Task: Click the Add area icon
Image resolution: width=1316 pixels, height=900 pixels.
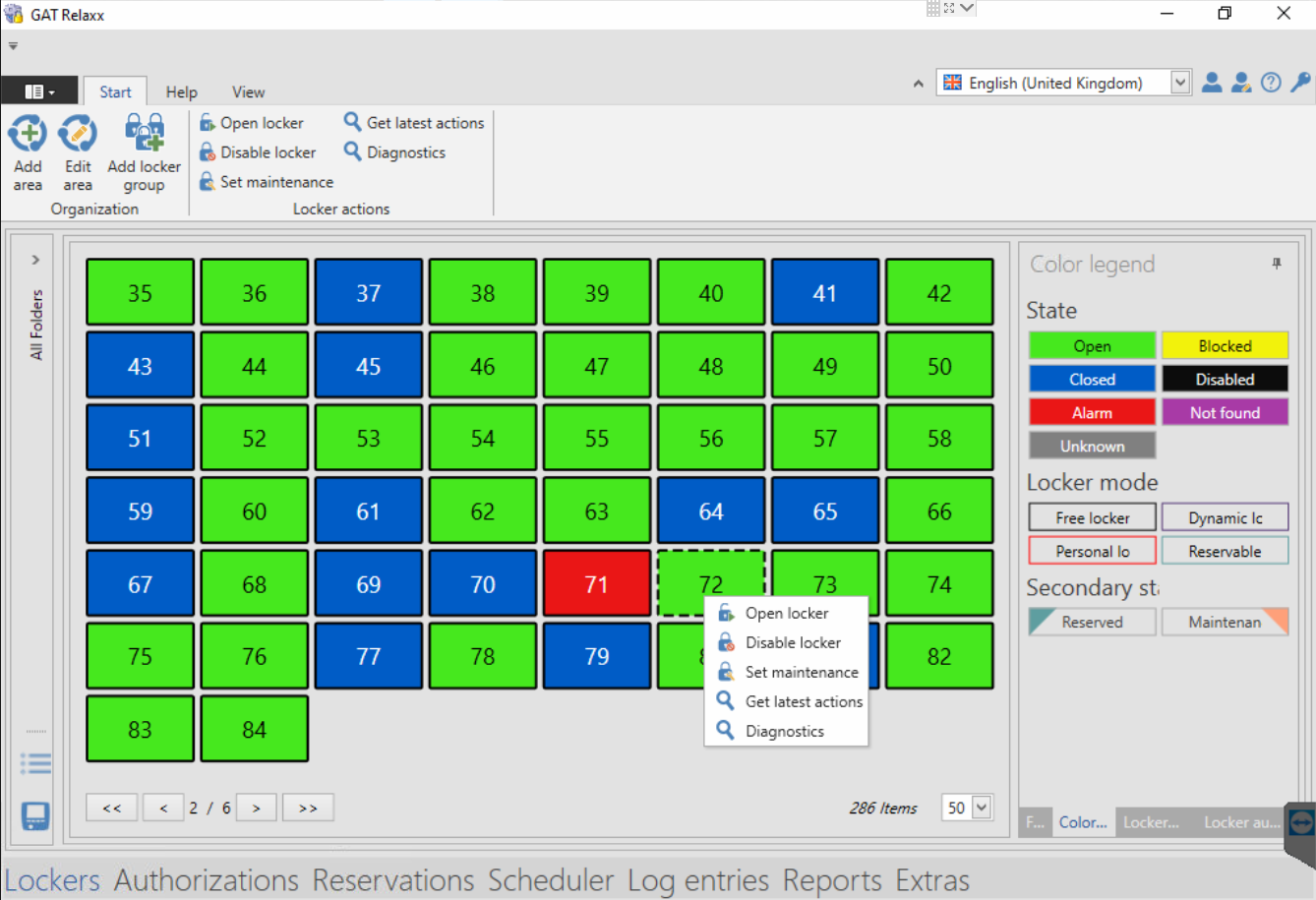Action: click(x=28, y=134)
